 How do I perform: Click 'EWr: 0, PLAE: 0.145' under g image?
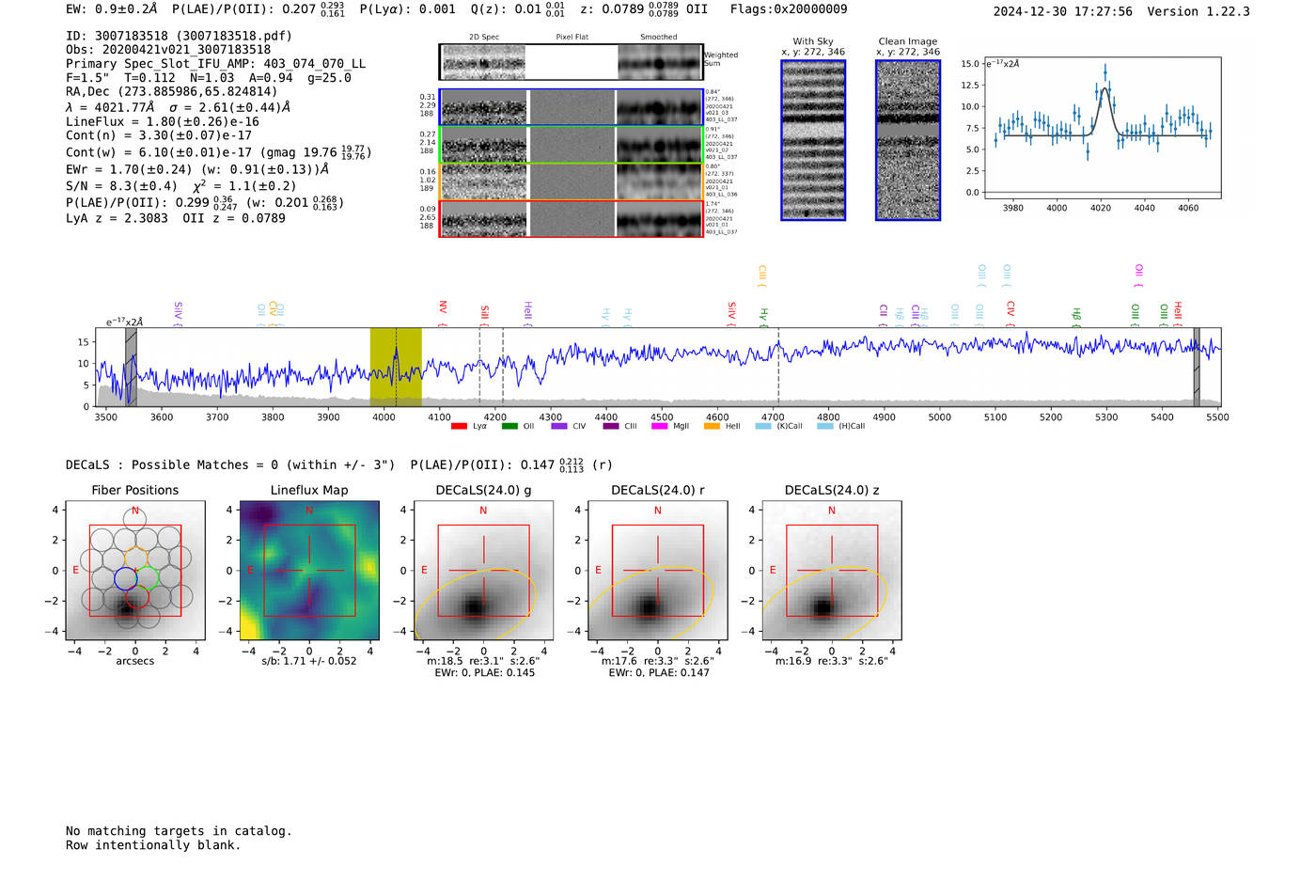pos(484,673)
